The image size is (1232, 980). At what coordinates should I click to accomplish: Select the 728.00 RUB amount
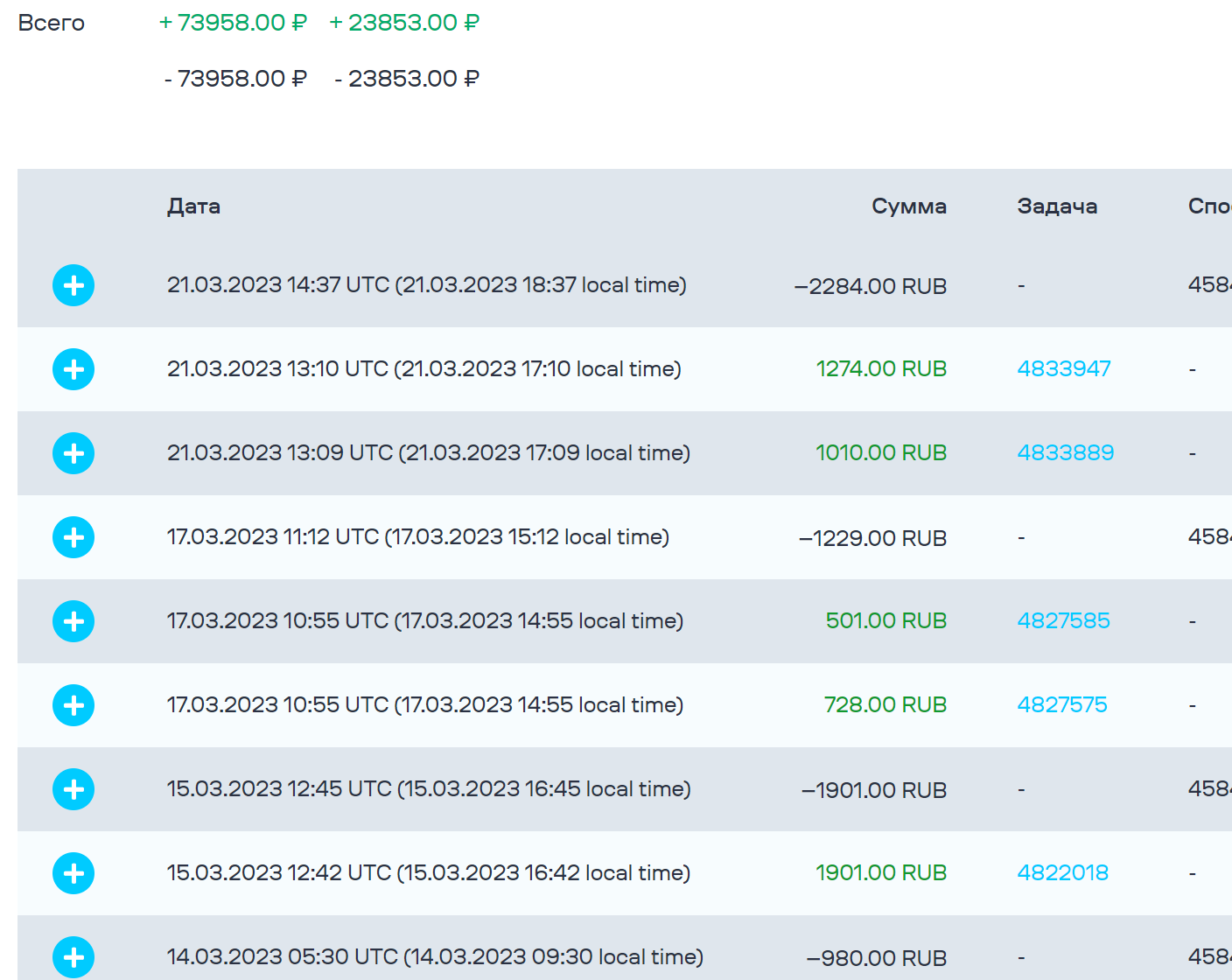[x=885, y=704]
